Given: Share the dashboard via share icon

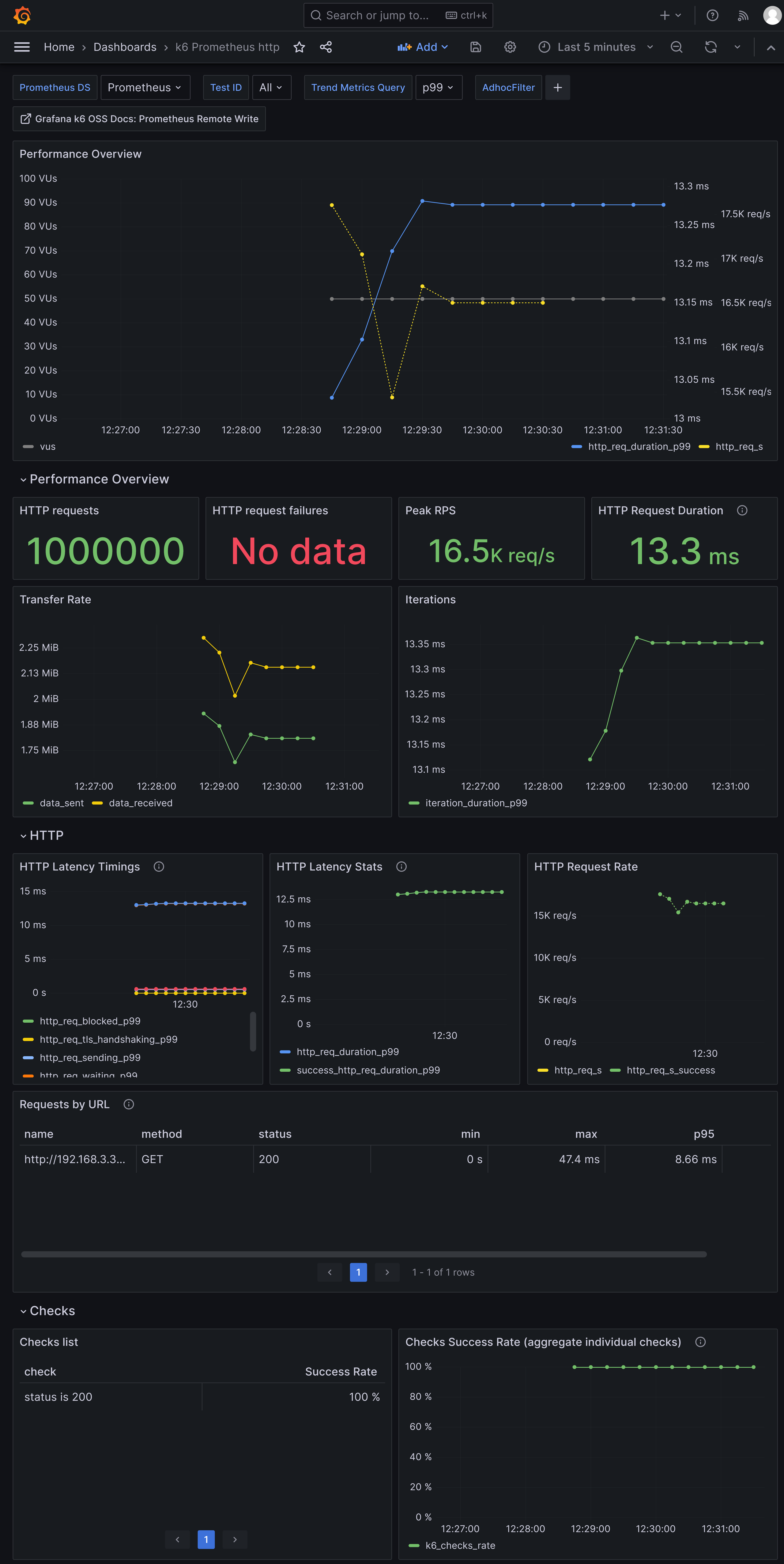Looking at the screenshot, I should (326, 47).
